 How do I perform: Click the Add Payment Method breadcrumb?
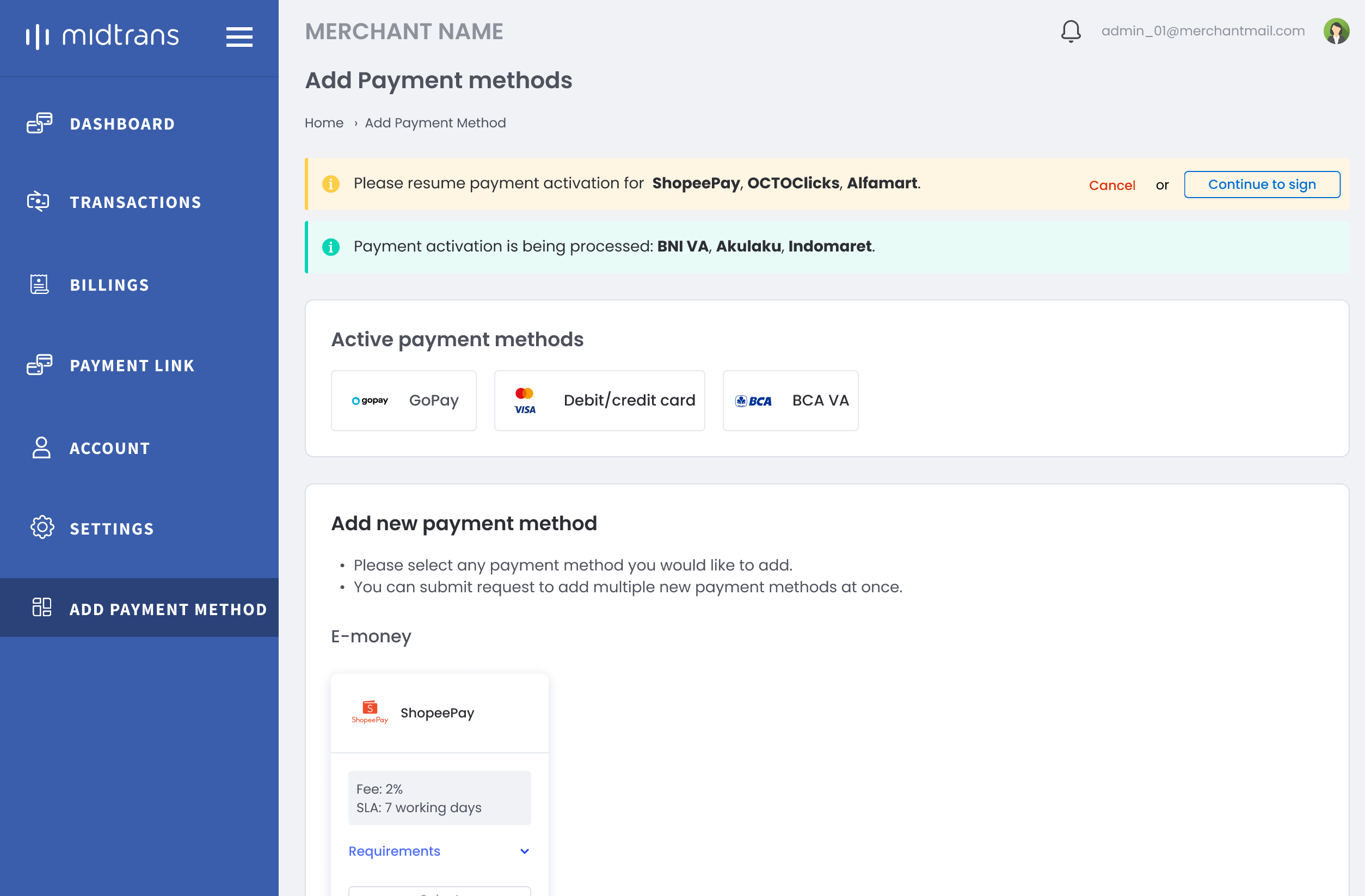(435, 123)
